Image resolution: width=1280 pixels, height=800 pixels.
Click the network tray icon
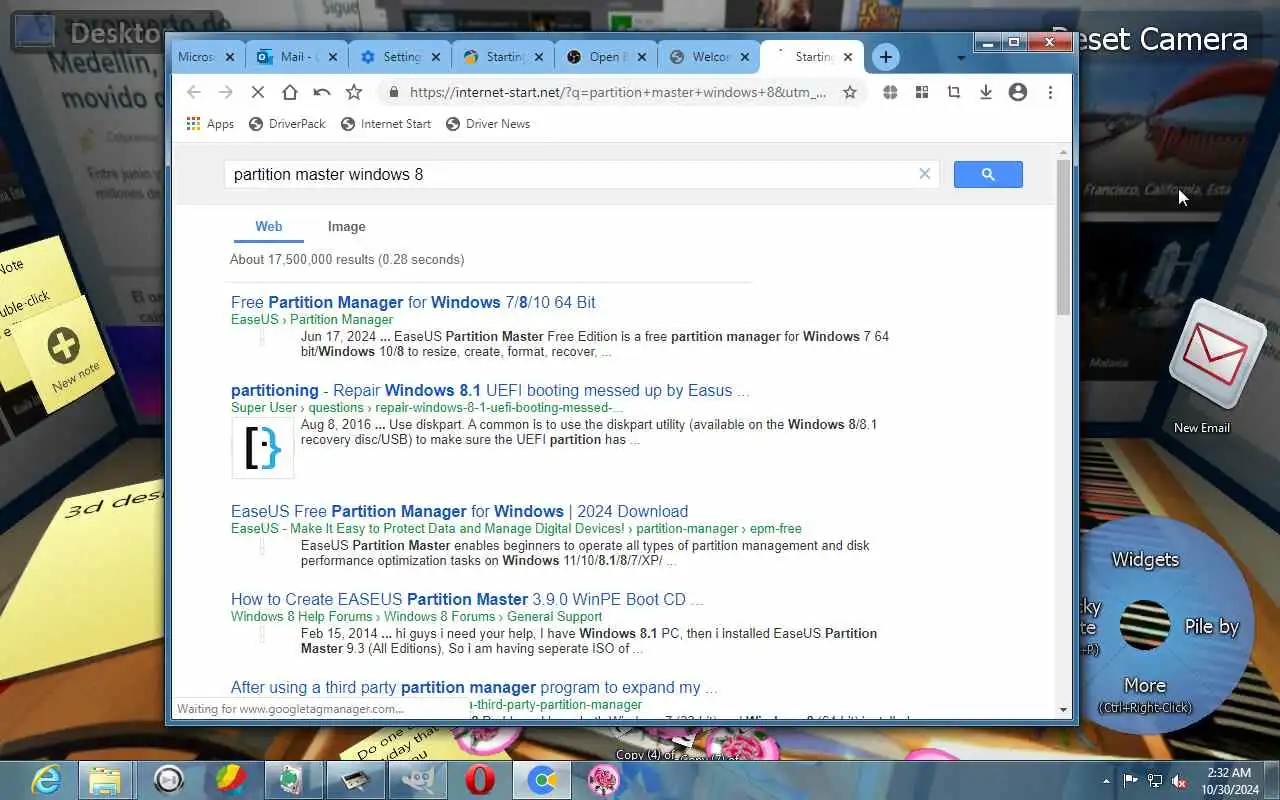pos(1155,780)
